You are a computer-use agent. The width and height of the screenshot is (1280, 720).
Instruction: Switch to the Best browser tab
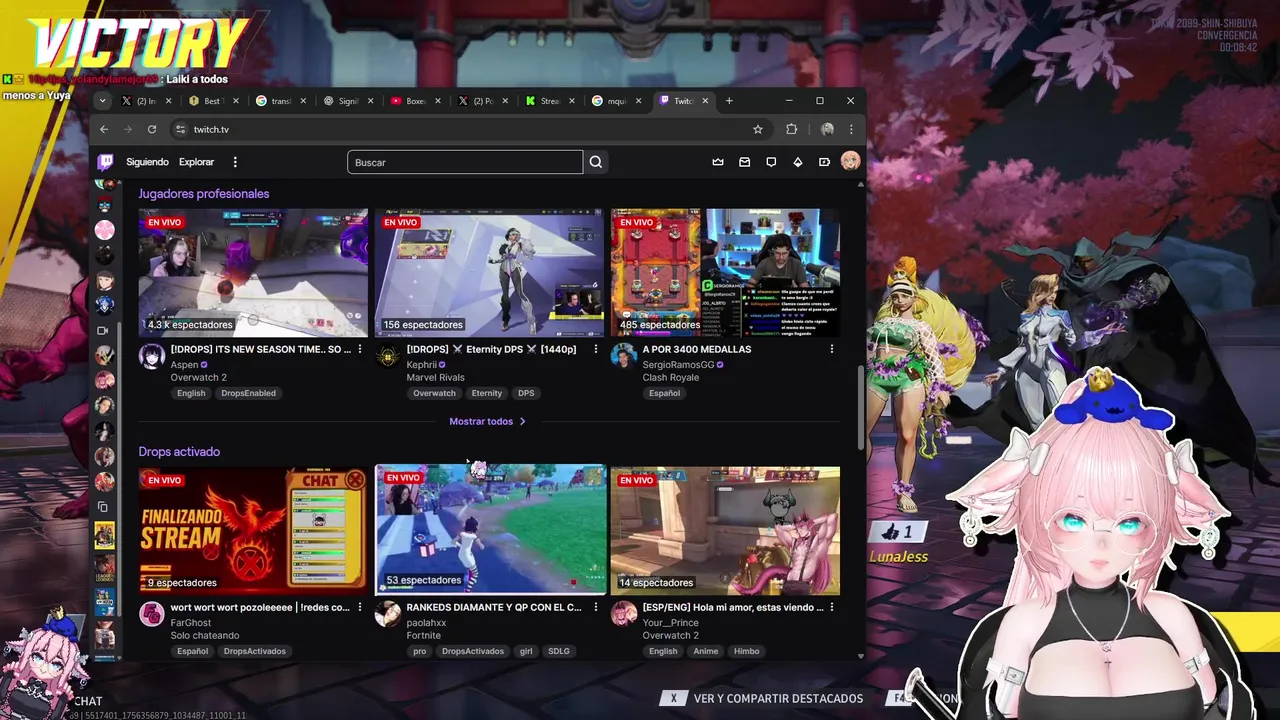tap(212, 101)
